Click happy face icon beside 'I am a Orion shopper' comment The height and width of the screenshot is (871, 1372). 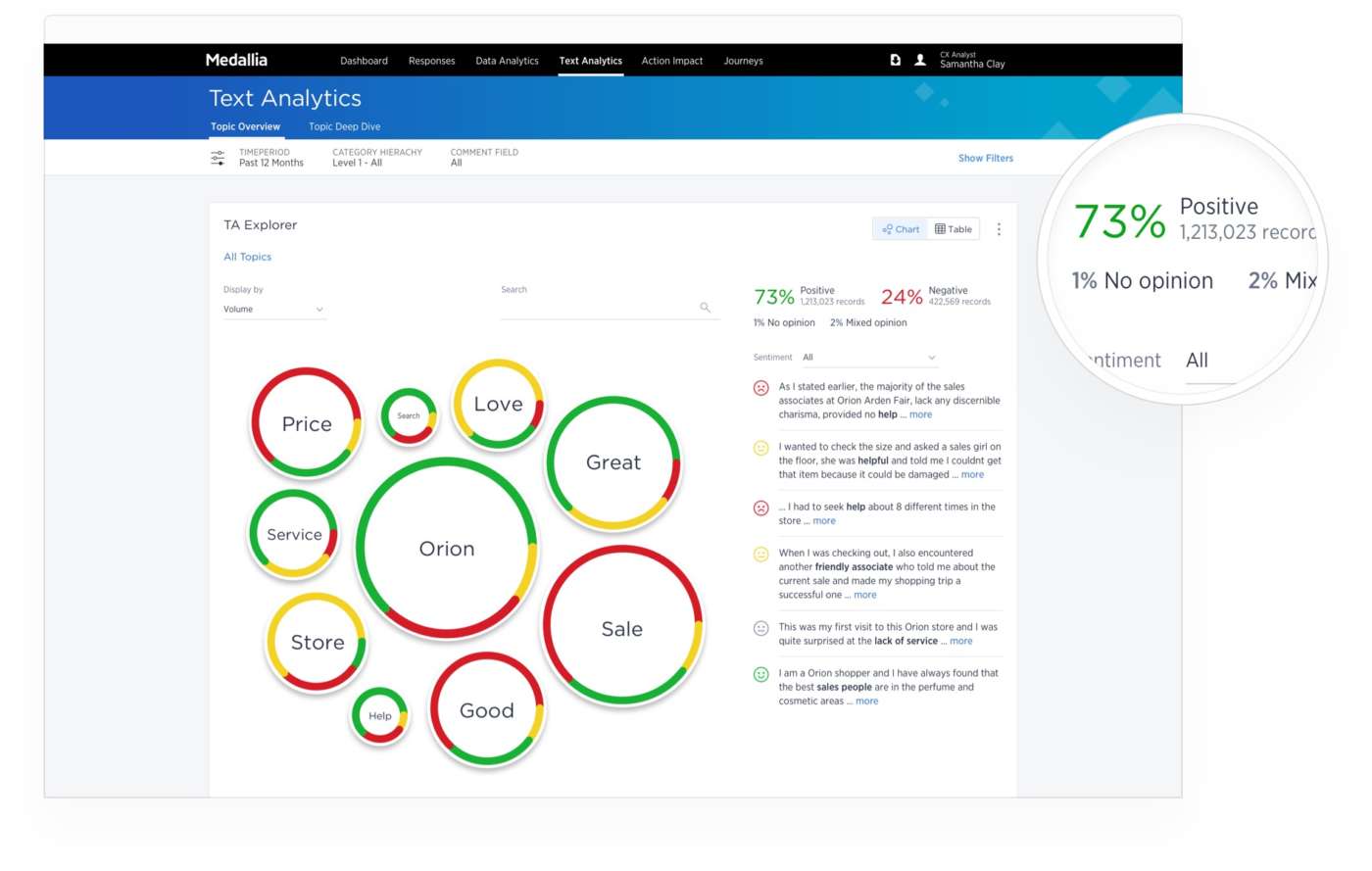tap(760, 674)
